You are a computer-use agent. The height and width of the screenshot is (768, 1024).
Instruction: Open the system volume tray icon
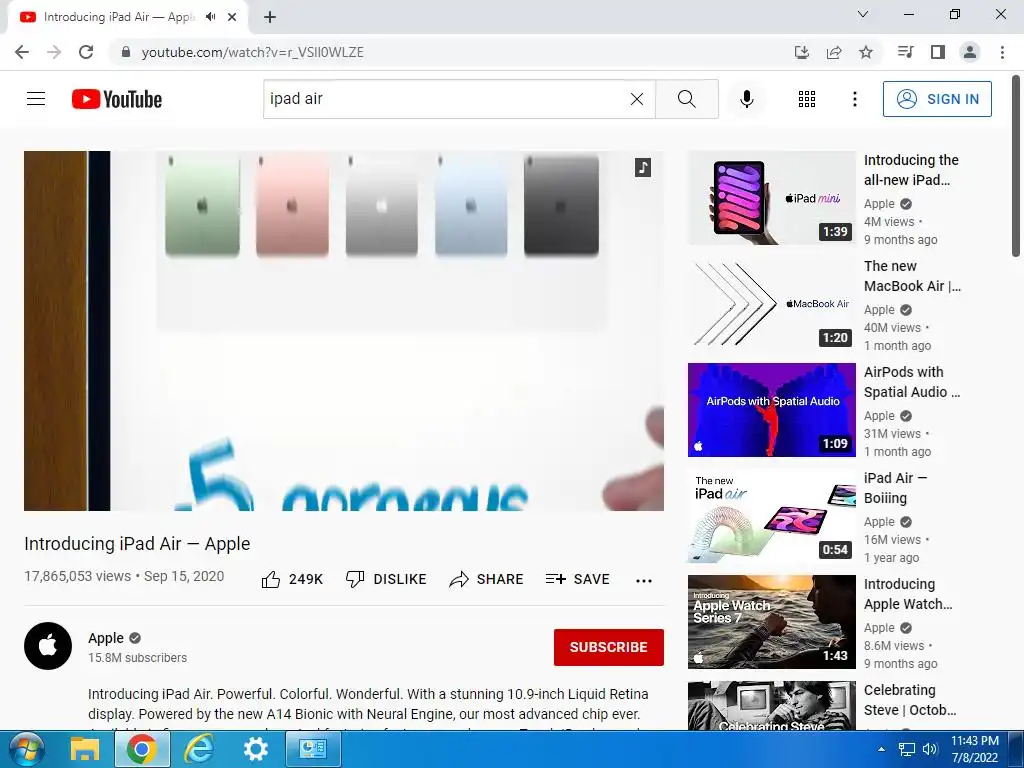[930, 750]
